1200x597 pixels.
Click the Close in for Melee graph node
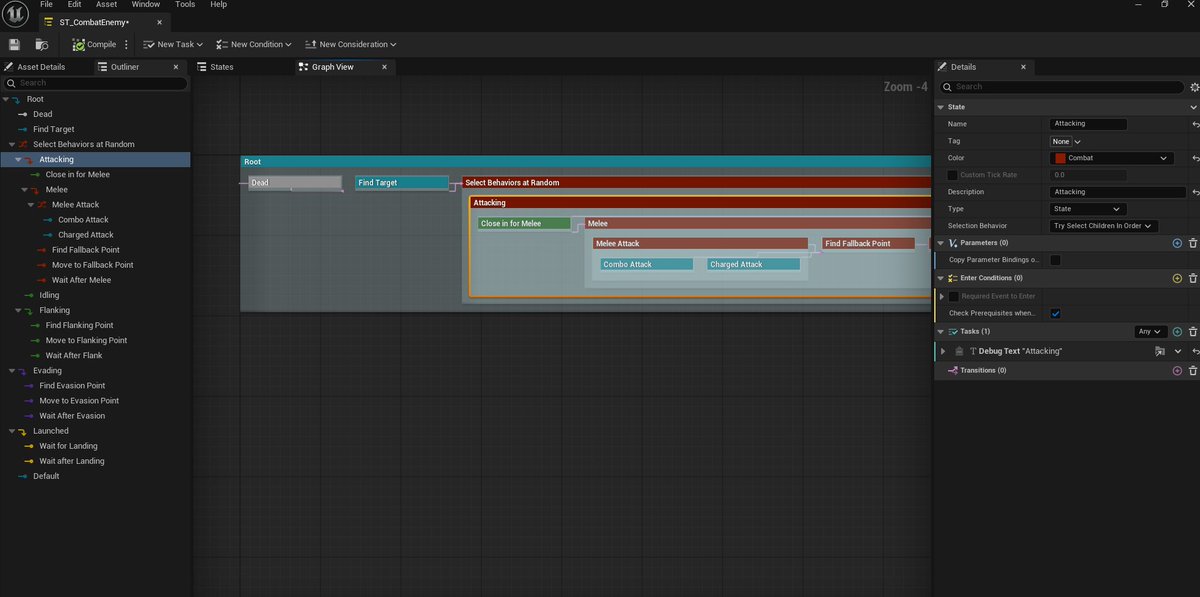tap(524, 224)
